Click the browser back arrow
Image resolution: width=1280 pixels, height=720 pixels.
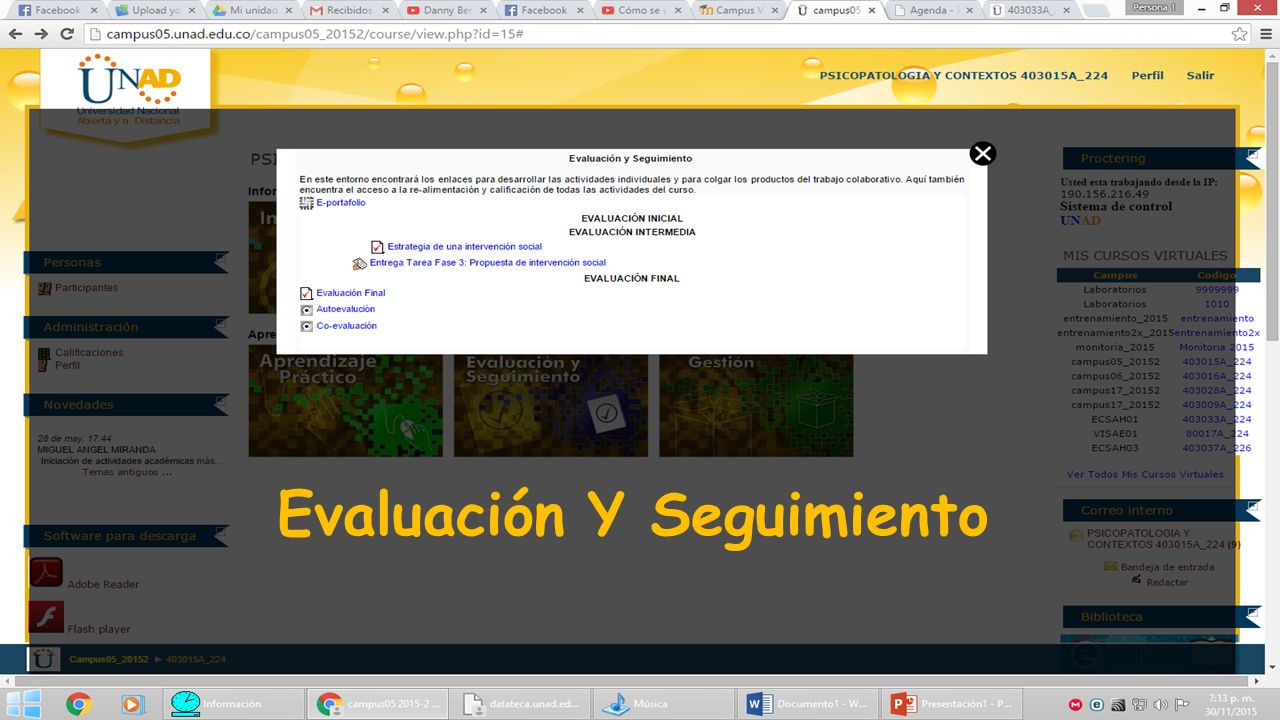[x=15, y=34]
